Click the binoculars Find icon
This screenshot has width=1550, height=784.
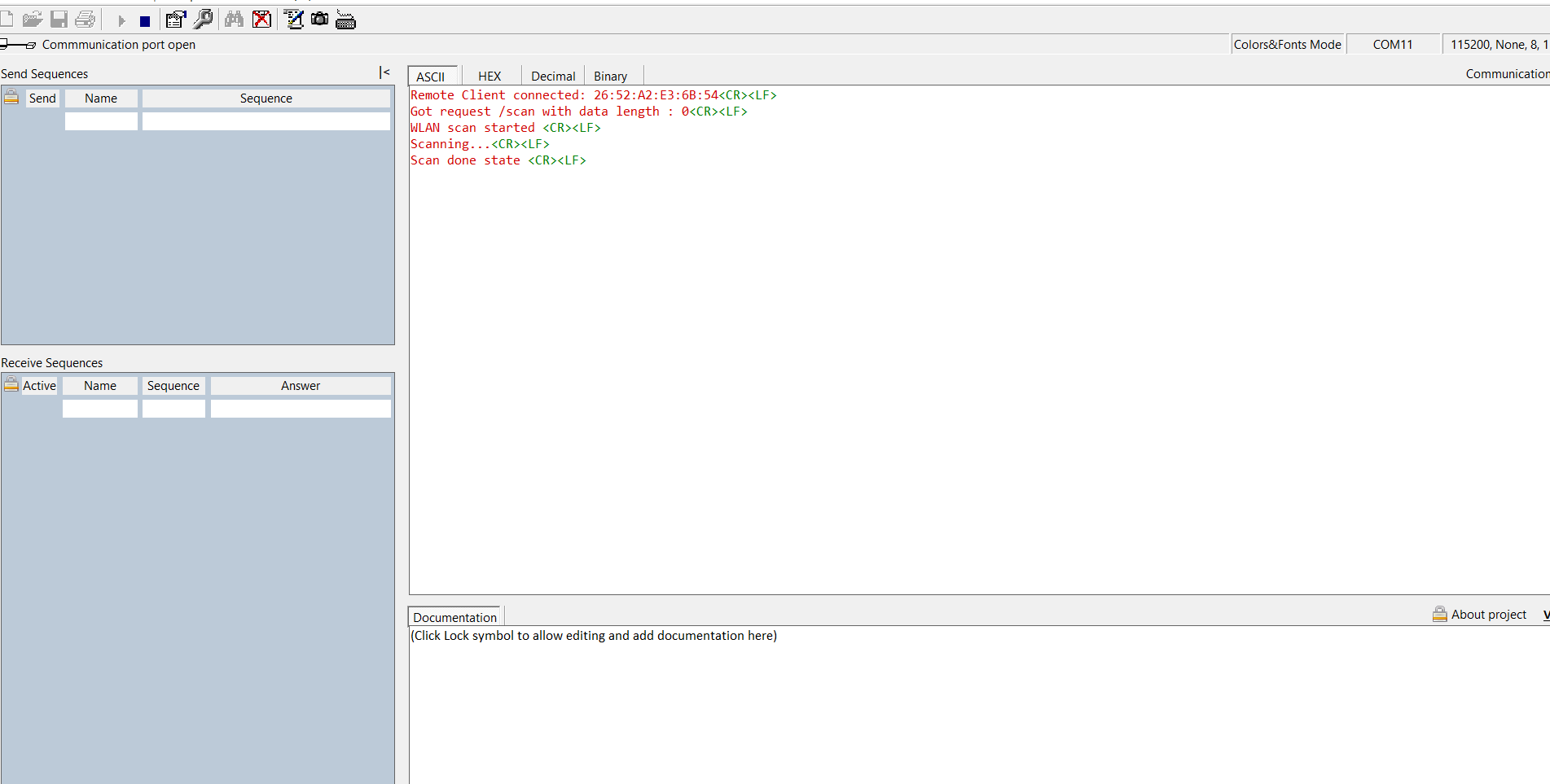coord(234,20)
